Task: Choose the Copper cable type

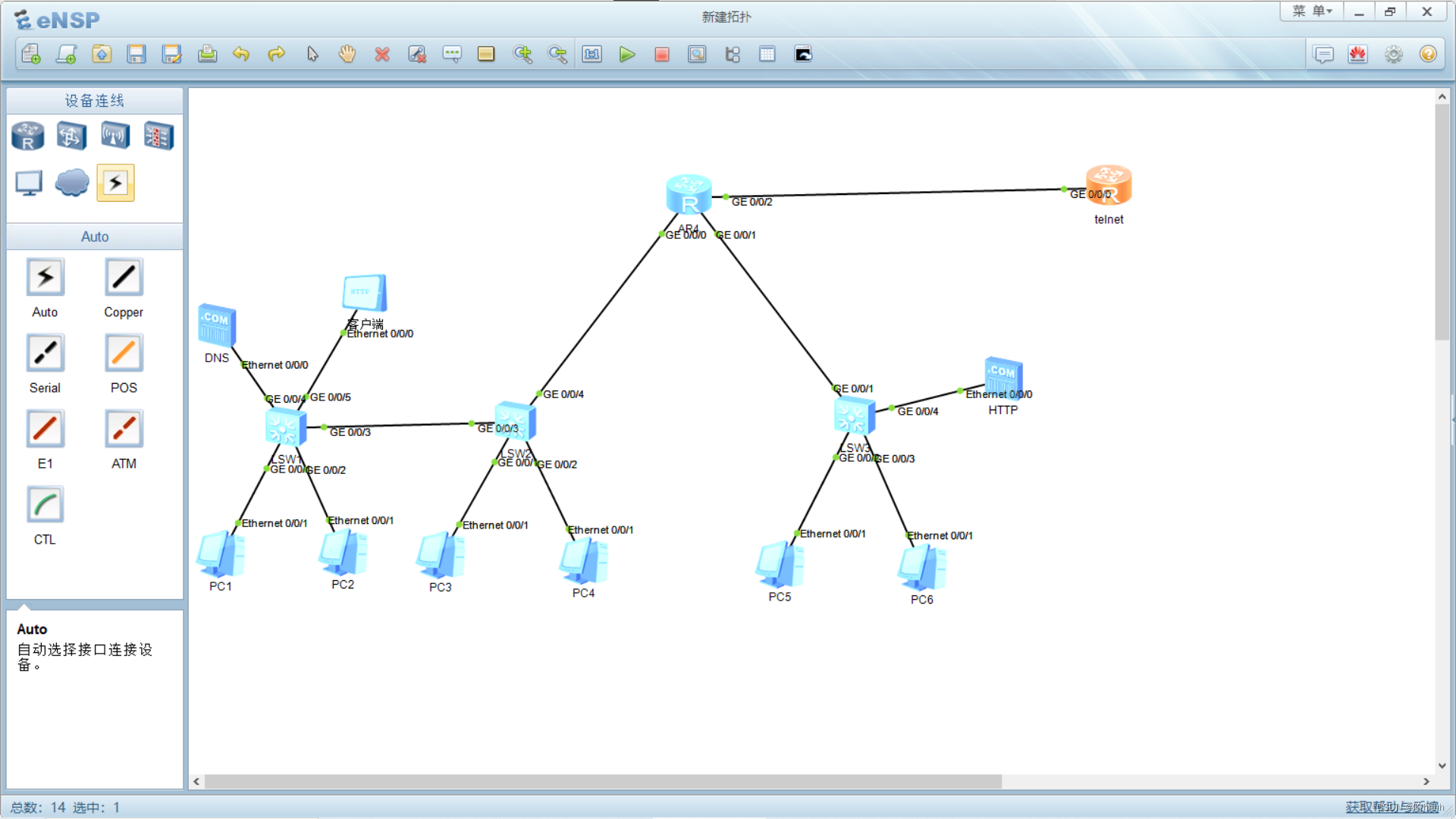Action: pyautogui.click(x=124, y=278)
